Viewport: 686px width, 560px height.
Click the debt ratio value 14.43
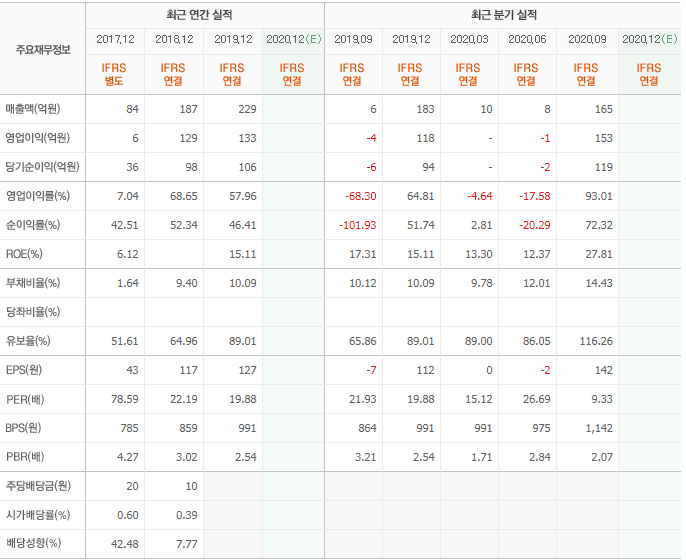(599, 283)
